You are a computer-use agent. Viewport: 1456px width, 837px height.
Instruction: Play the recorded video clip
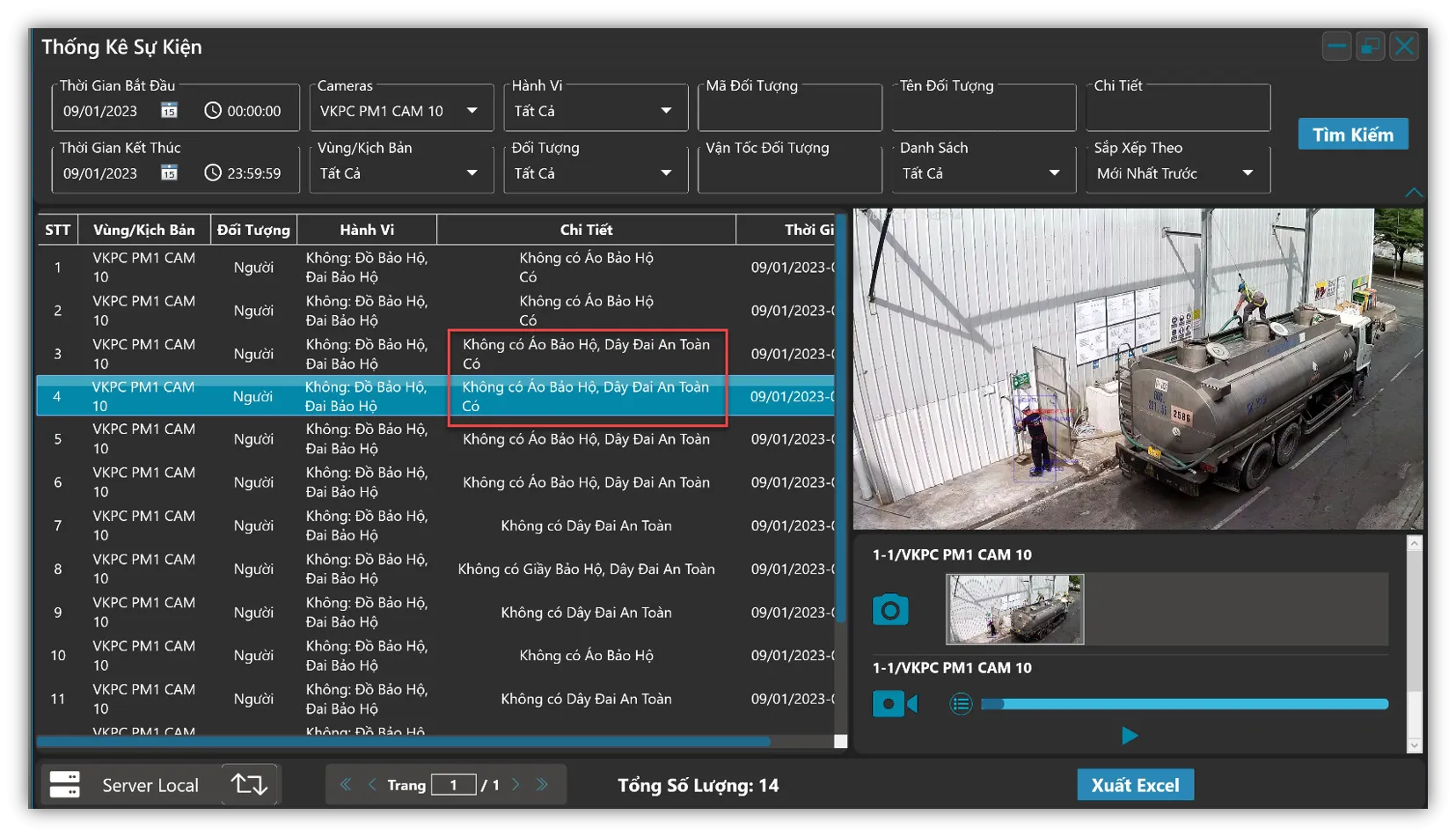[x=1130, y=736]
